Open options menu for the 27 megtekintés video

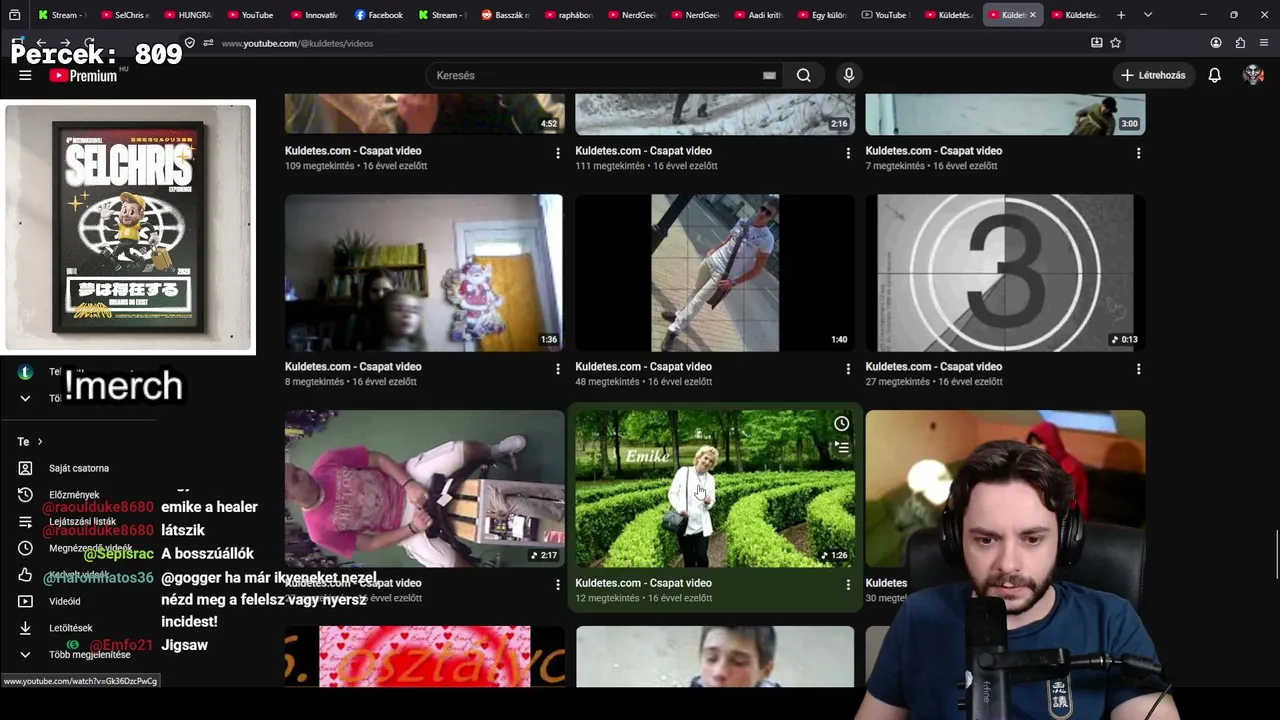[x=1138, y=369]
